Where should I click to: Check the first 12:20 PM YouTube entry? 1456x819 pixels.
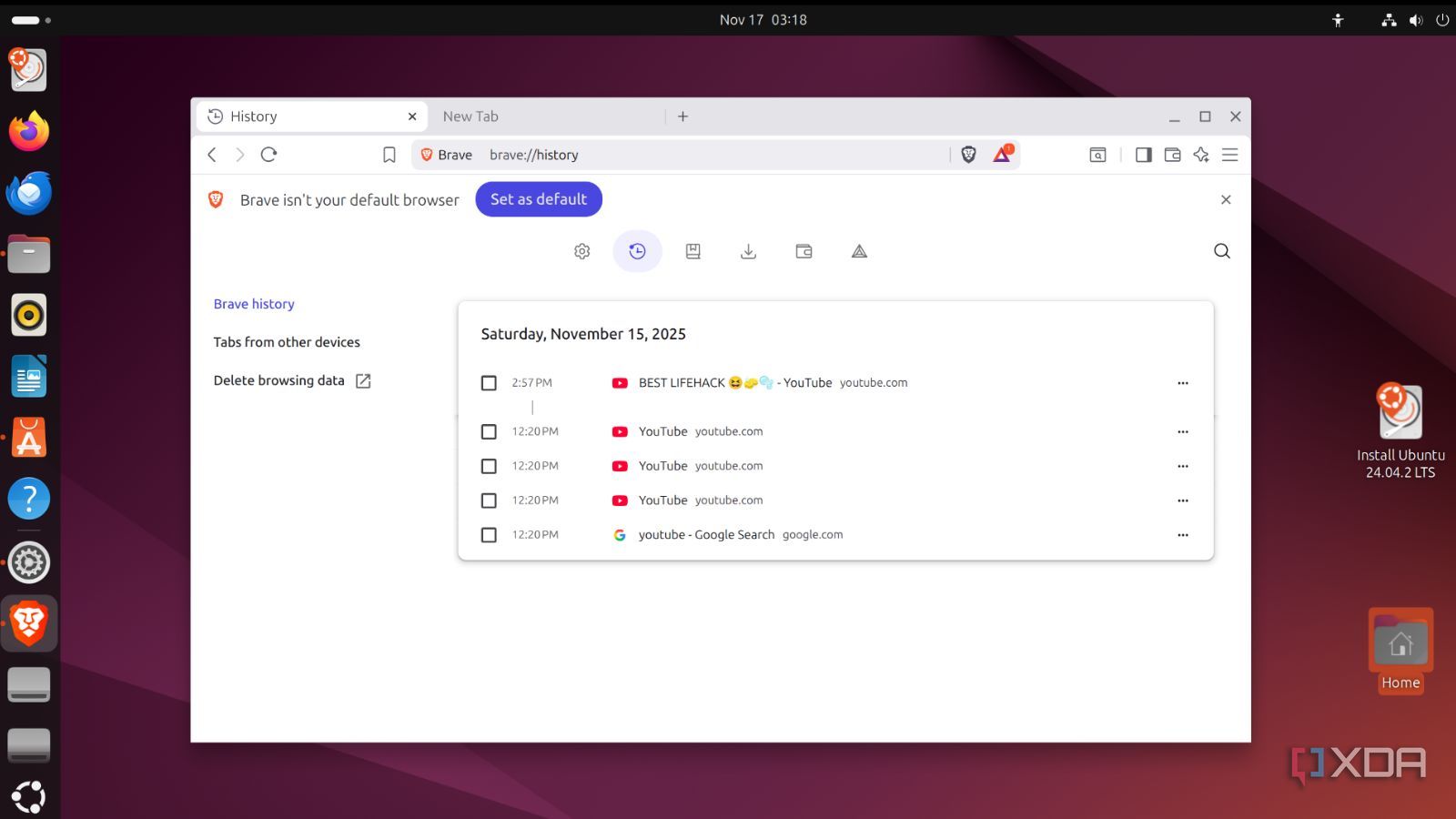489,431
